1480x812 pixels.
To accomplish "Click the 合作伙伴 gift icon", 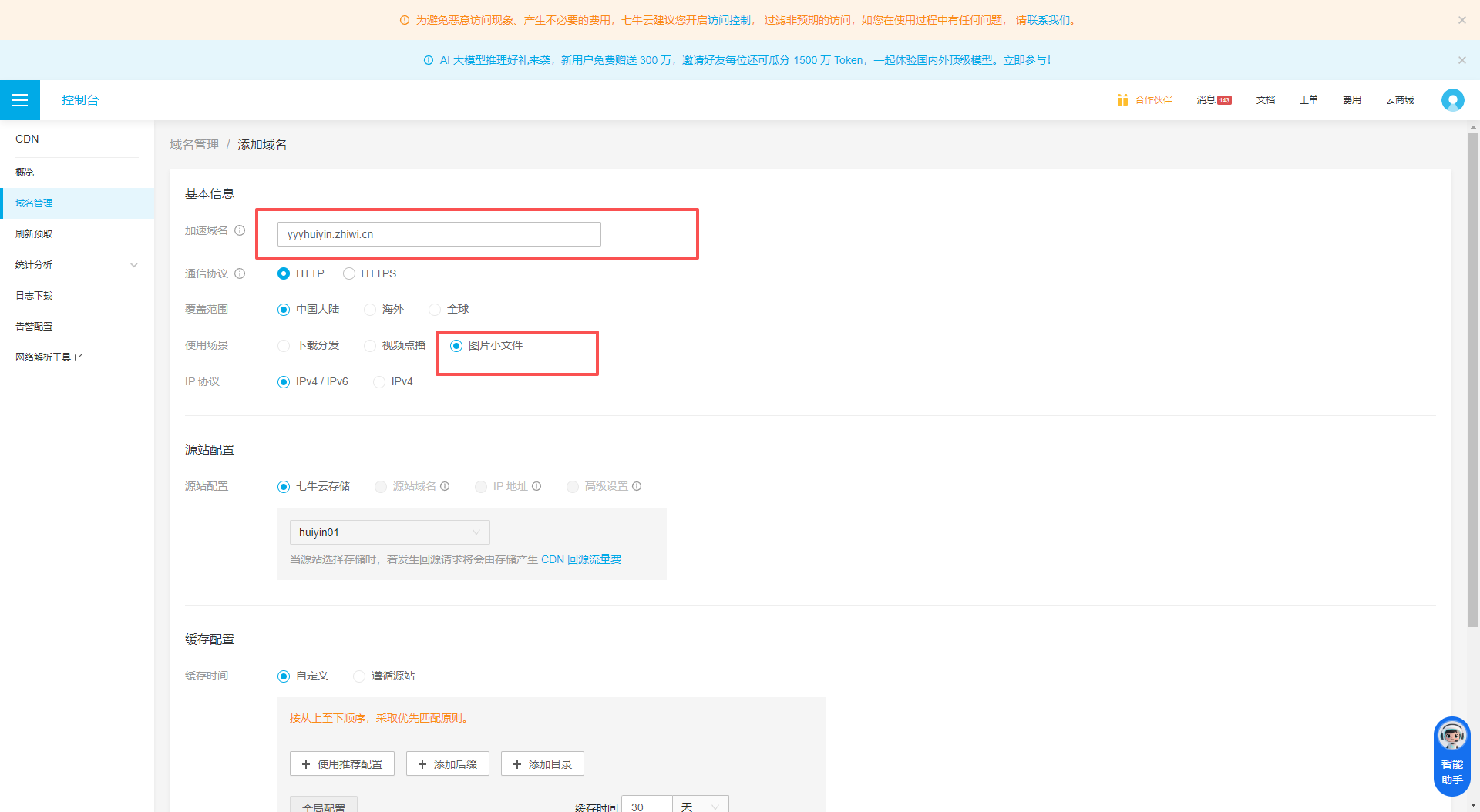I will [1122, 100].
